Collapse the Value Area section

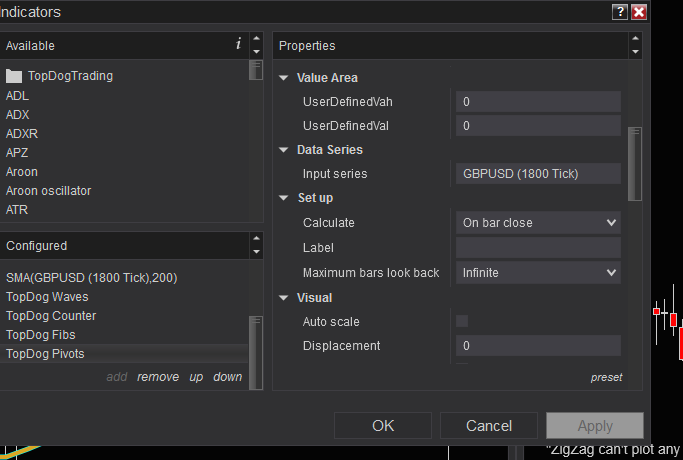pos(284,78)
